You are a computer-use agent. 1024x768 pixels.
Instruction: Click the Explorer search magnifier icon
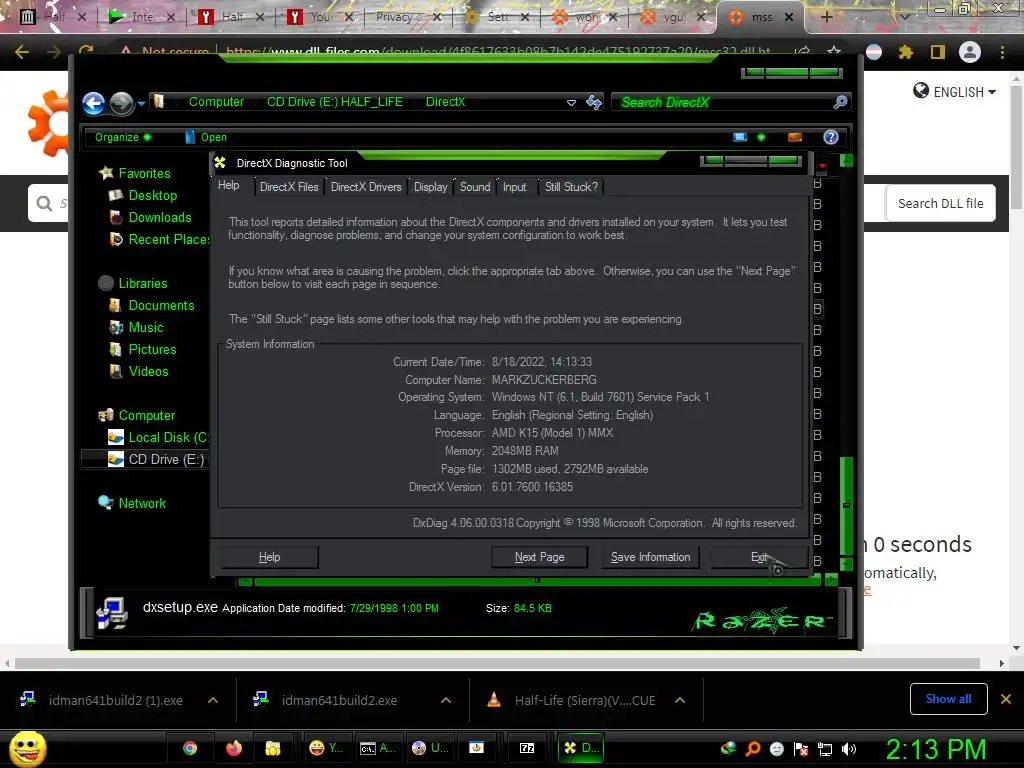840,102
